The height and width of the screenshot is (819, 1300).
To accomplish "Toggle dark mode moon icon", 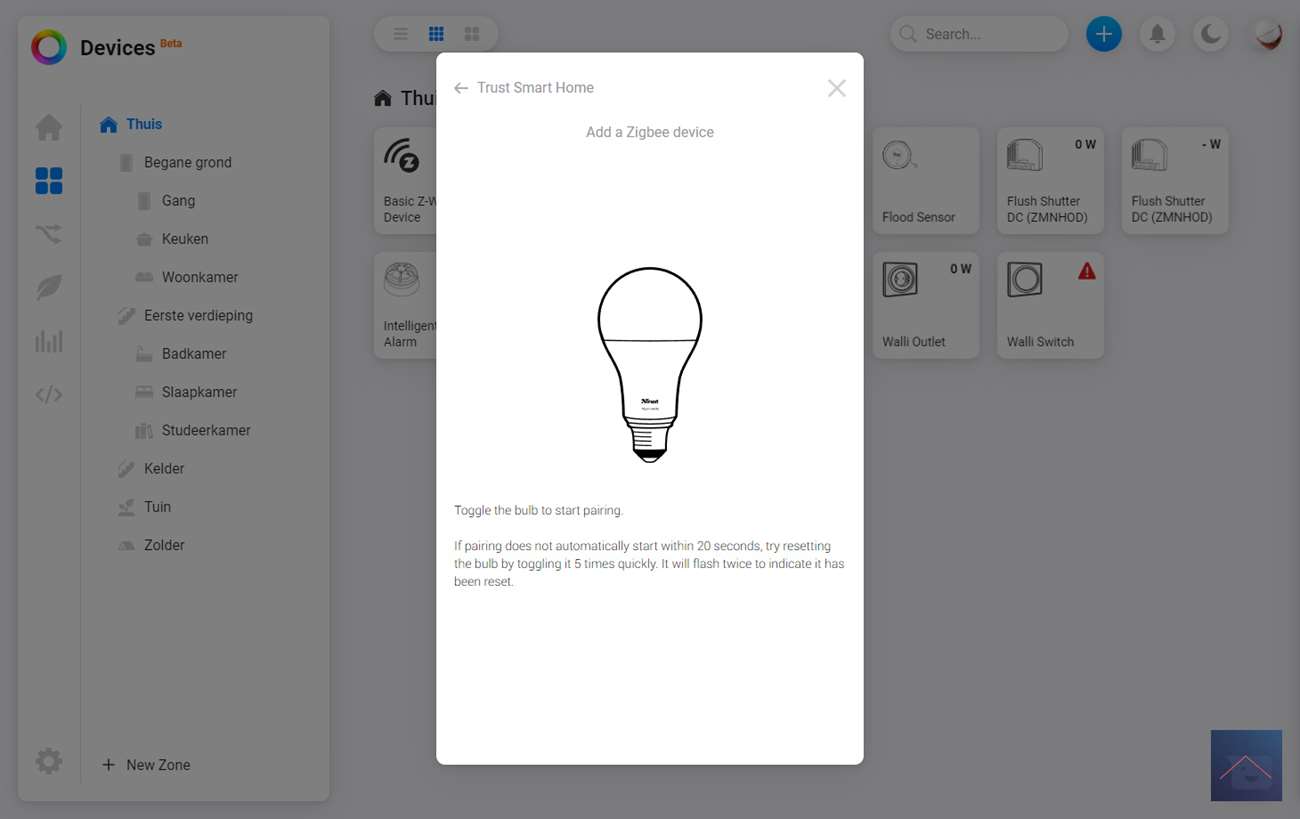I will coord(1211,34).
